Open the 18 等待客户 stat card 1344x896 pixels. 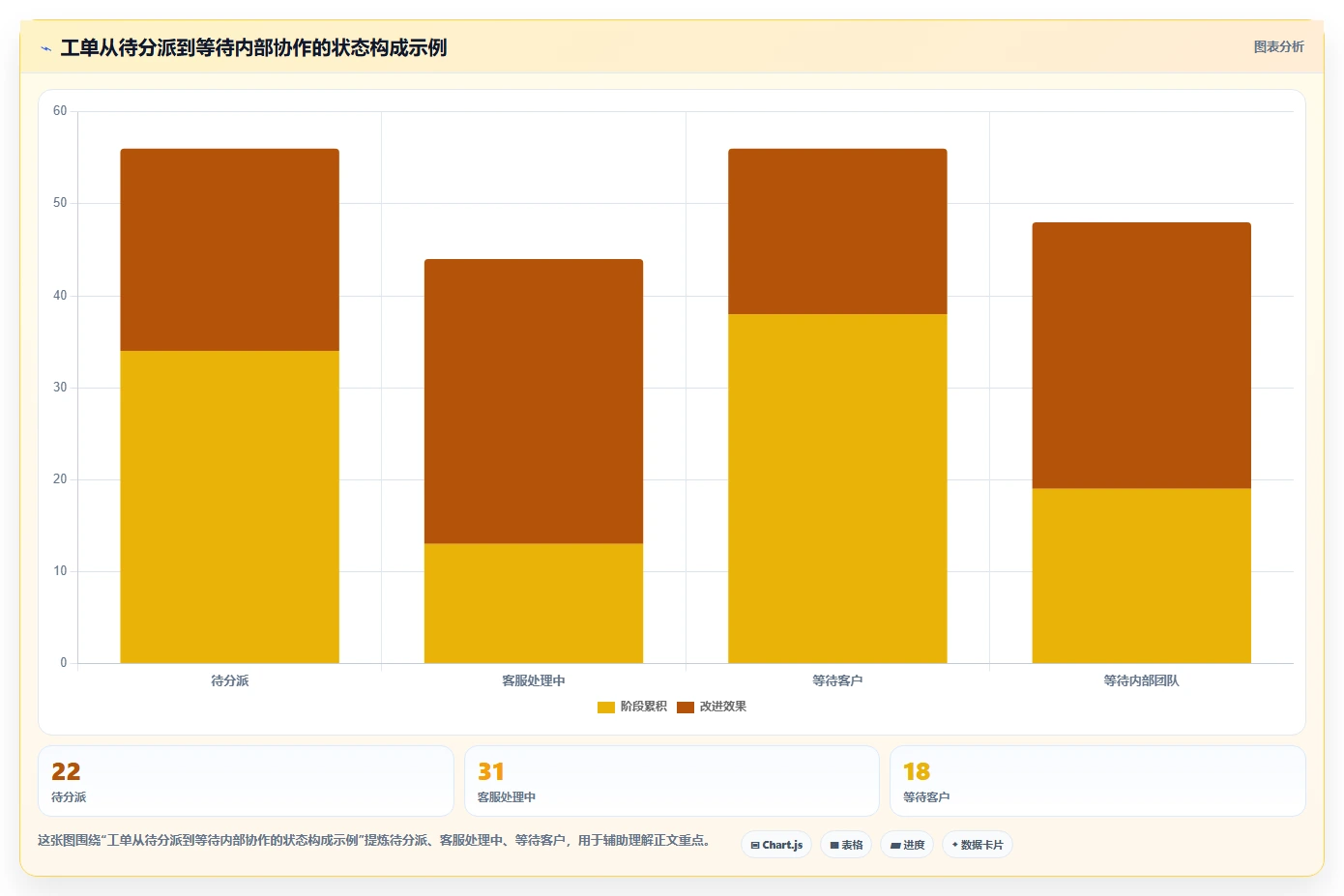pos(1097,781)
